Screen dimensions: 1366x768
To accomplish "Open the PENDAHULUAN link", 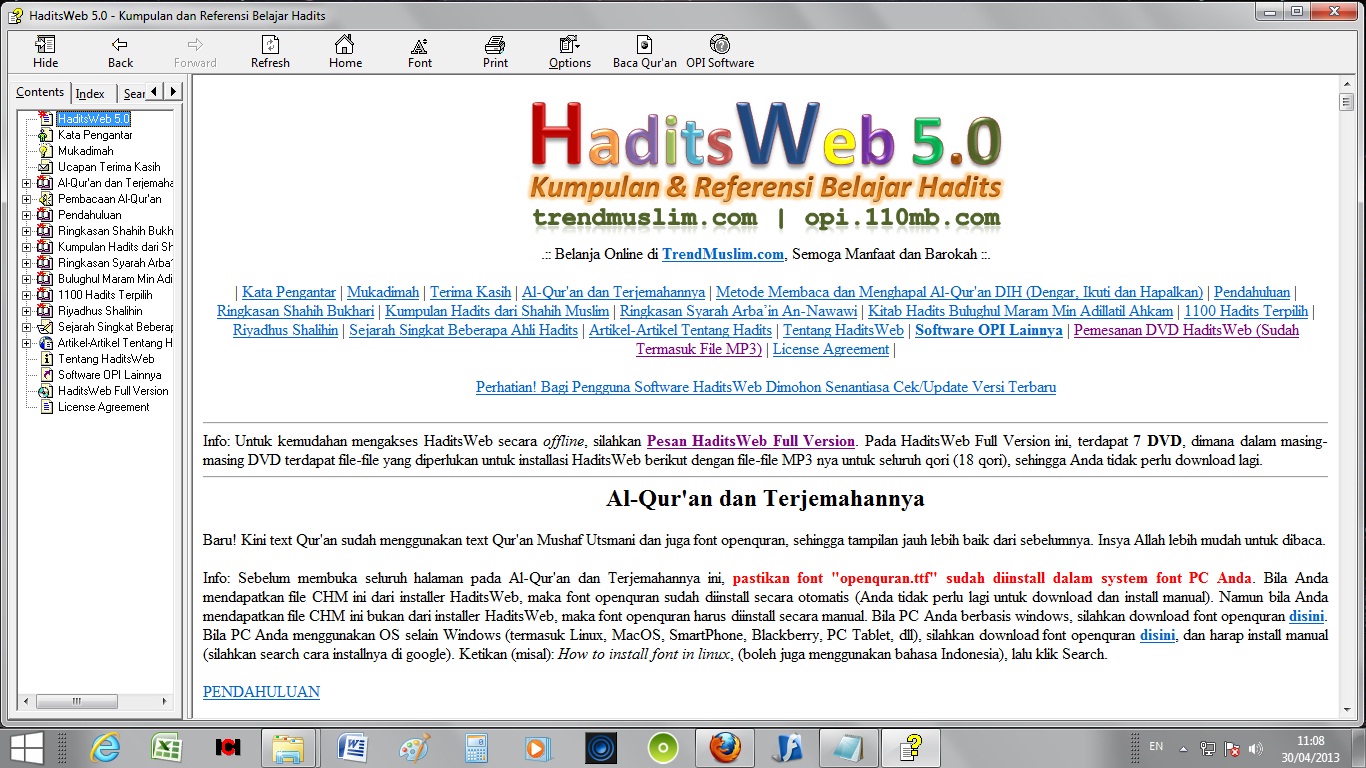I will coord(261,691).
